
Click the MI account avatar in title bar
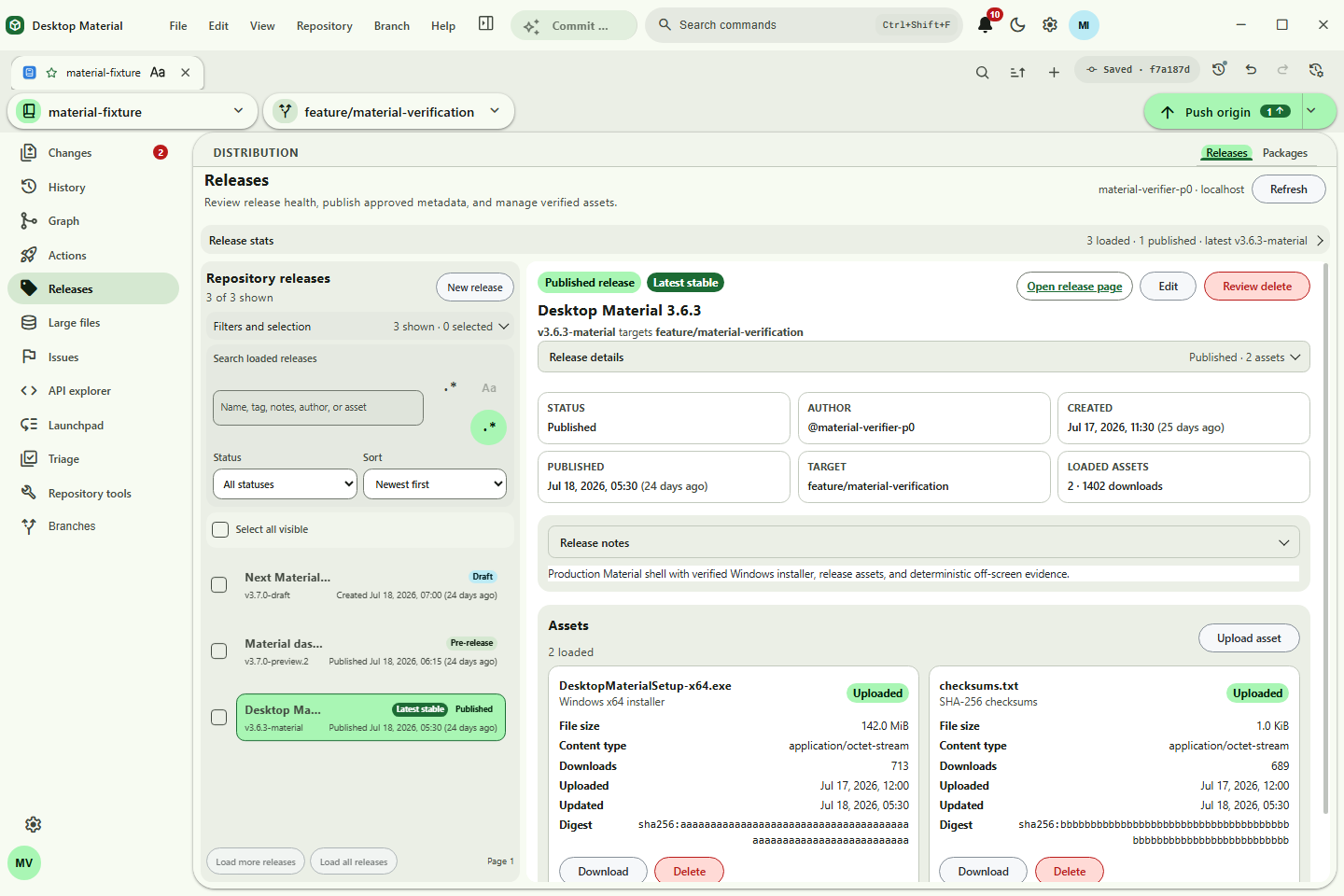tap(1084, 25)
